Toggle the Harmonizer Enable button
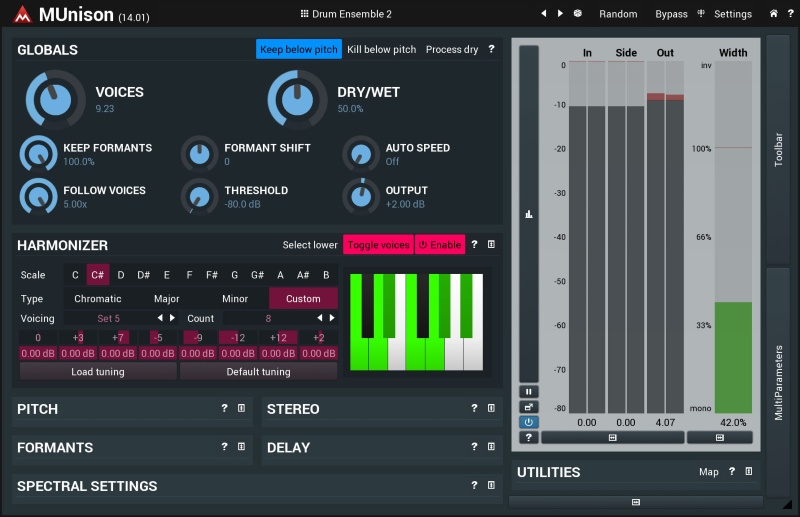 [x=440, y=244]
